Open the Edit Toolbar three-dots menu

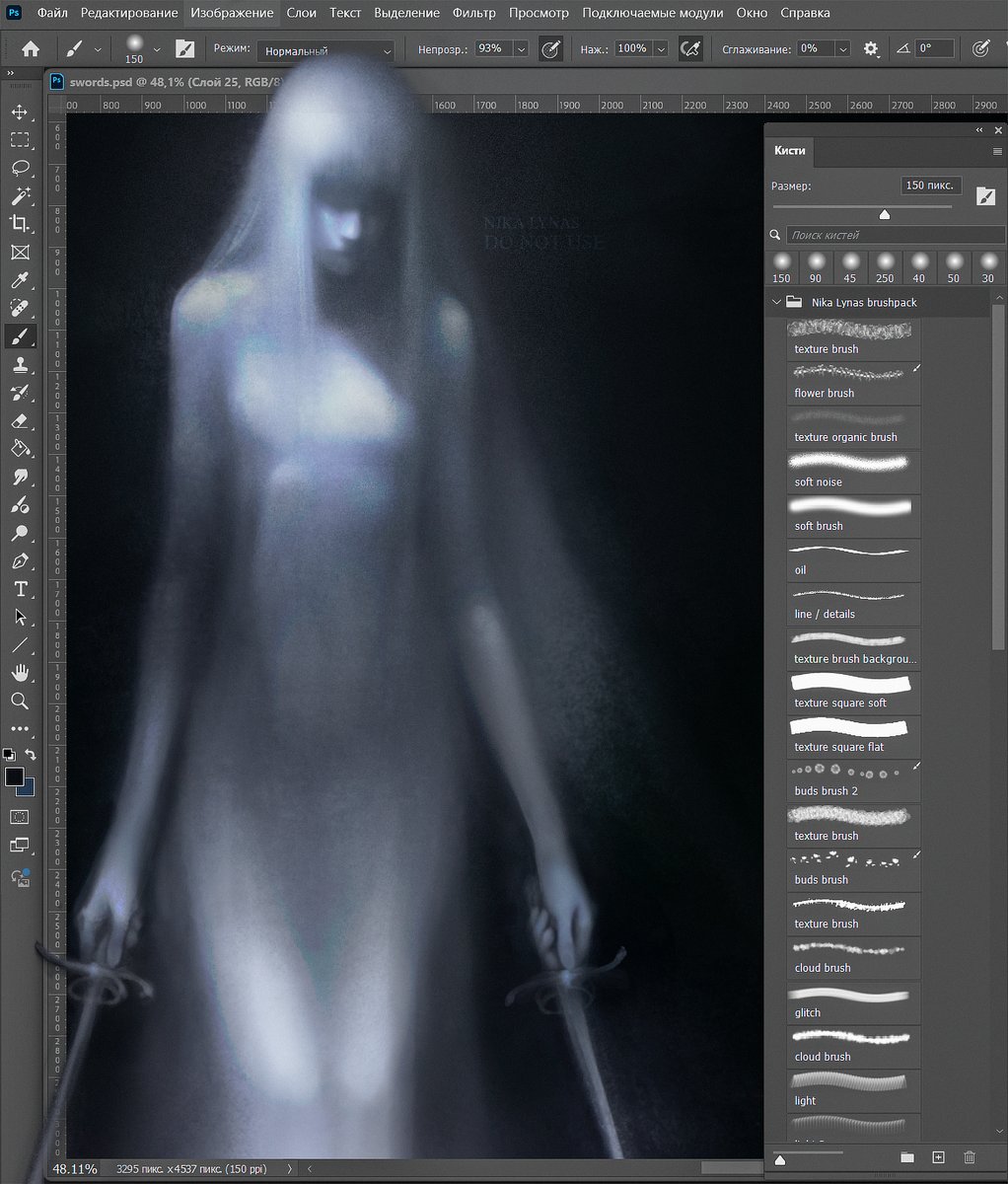(20, 729)
